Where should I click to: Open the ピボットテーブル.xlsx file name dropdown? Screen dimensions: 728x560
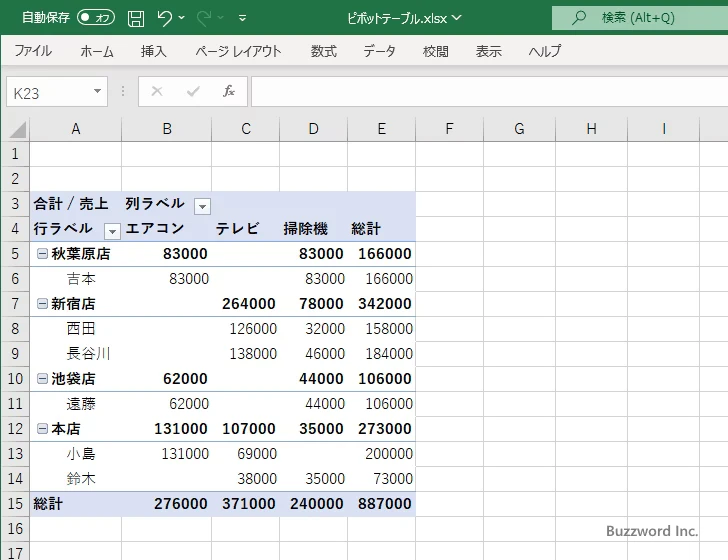457,18
